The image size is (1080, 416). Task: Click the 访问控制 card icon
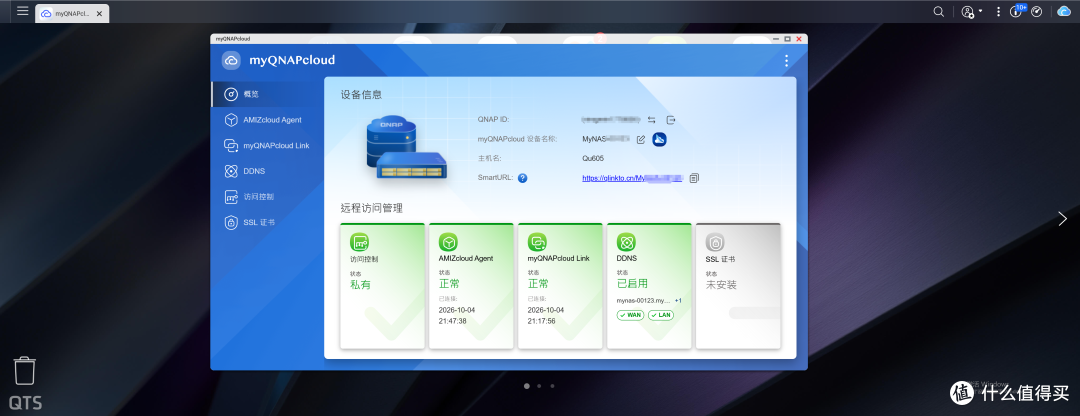360,242
